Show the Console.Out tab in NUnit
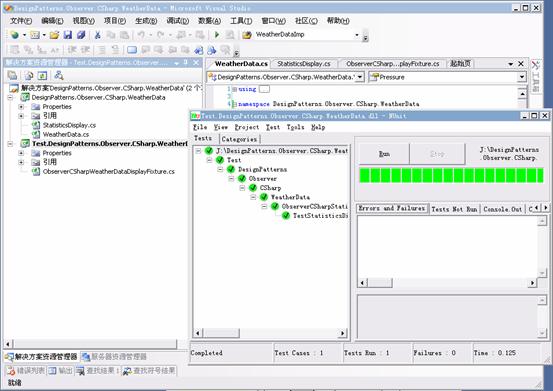 click(x=503, y=209)
